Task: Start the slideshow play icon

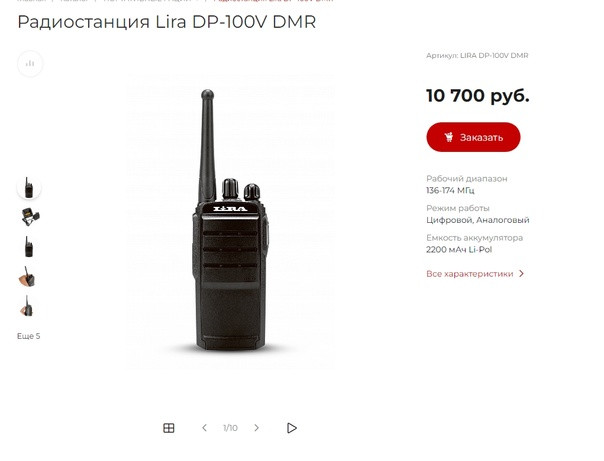Action: 292,428
